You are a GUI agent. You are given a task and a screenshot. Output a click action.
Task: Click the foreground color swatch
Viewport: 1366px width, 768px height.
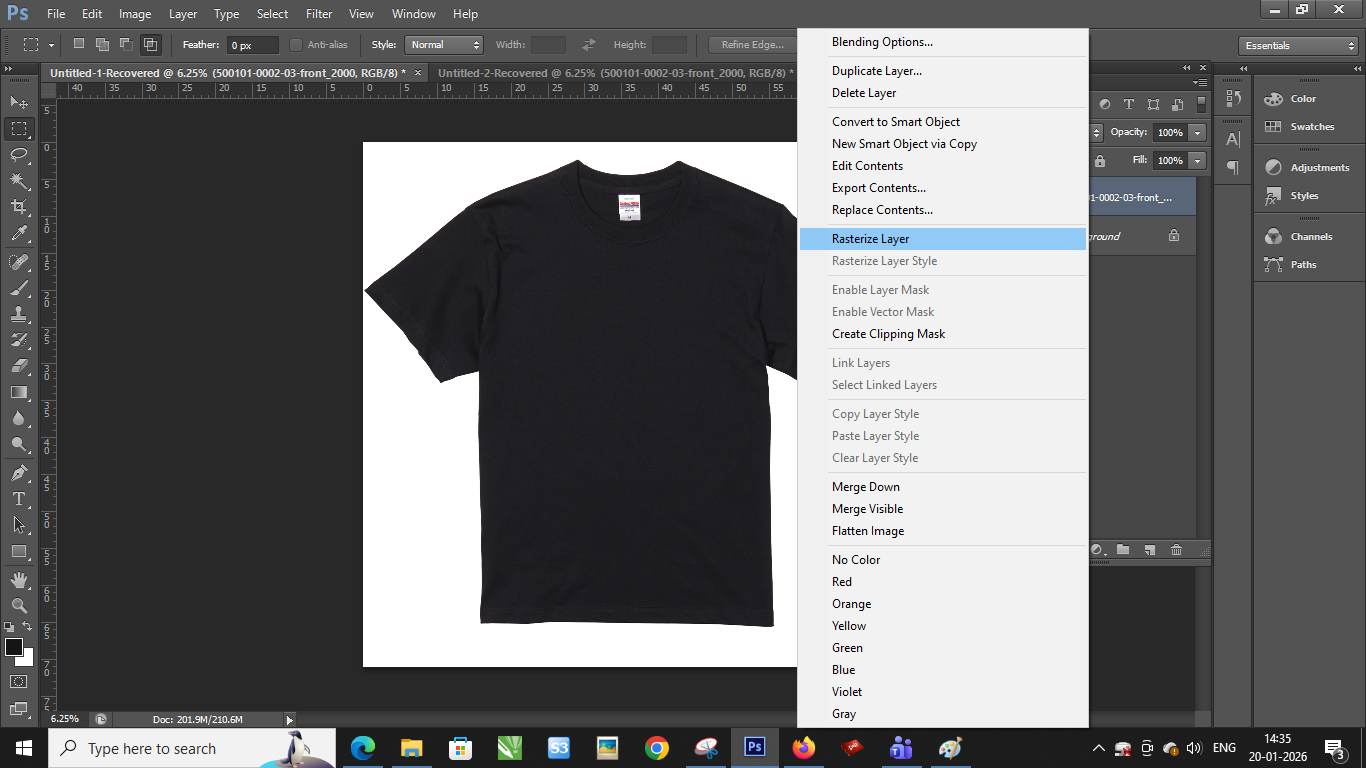[14, 647]
